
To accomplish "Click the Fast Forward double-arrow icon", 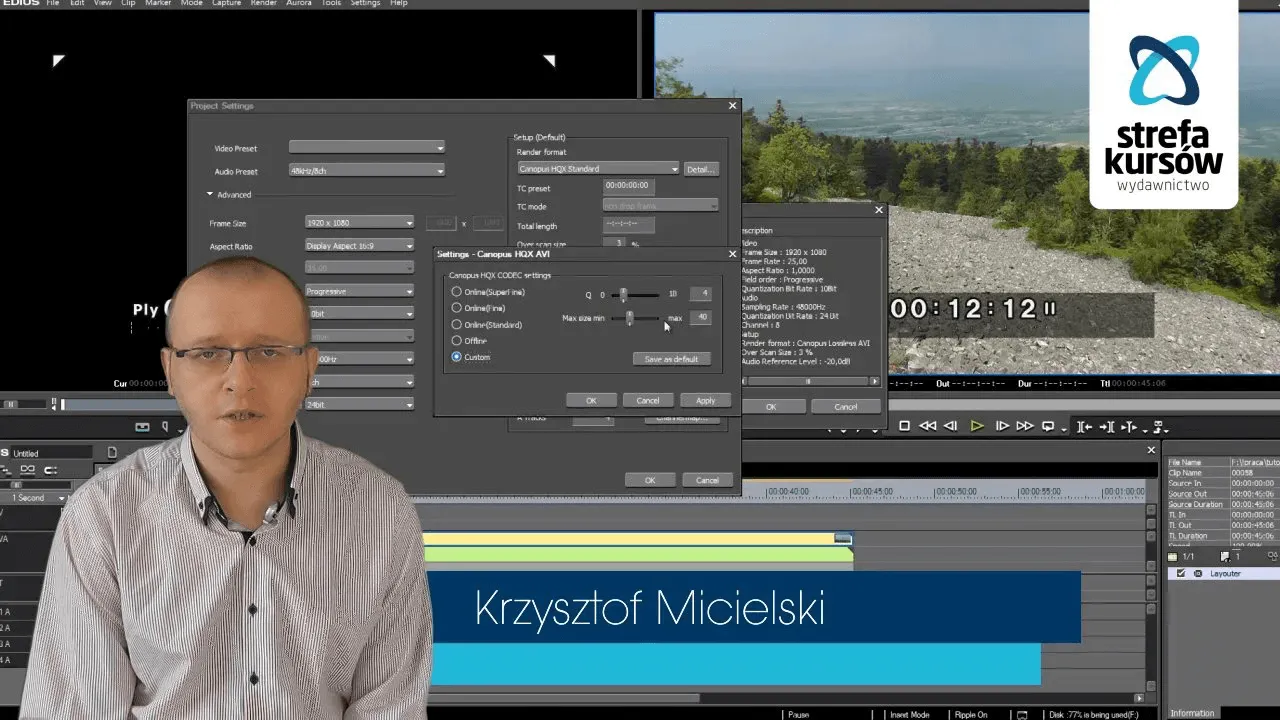I will (x=1025, y=426).
